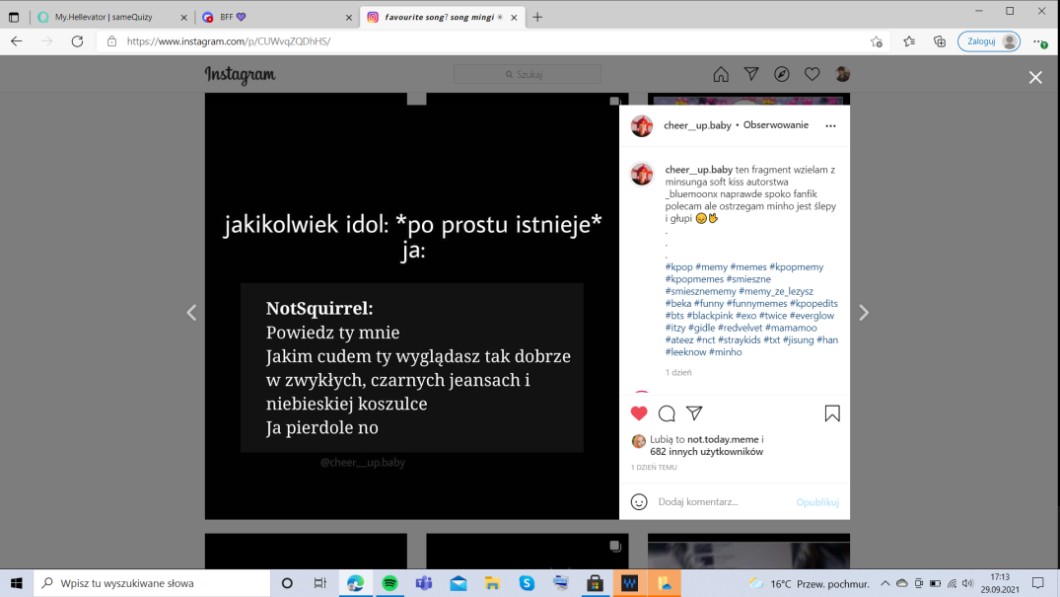Open the three-dots post options menu
The width and height of the screenshot is (1060, 597).
830,126
